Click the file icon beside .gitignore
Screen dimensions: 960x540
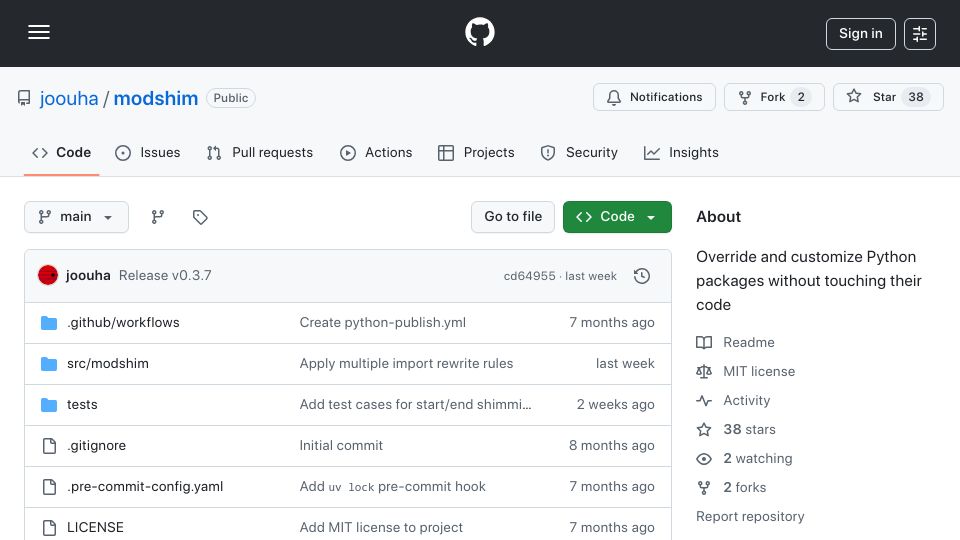click(50, 446)
